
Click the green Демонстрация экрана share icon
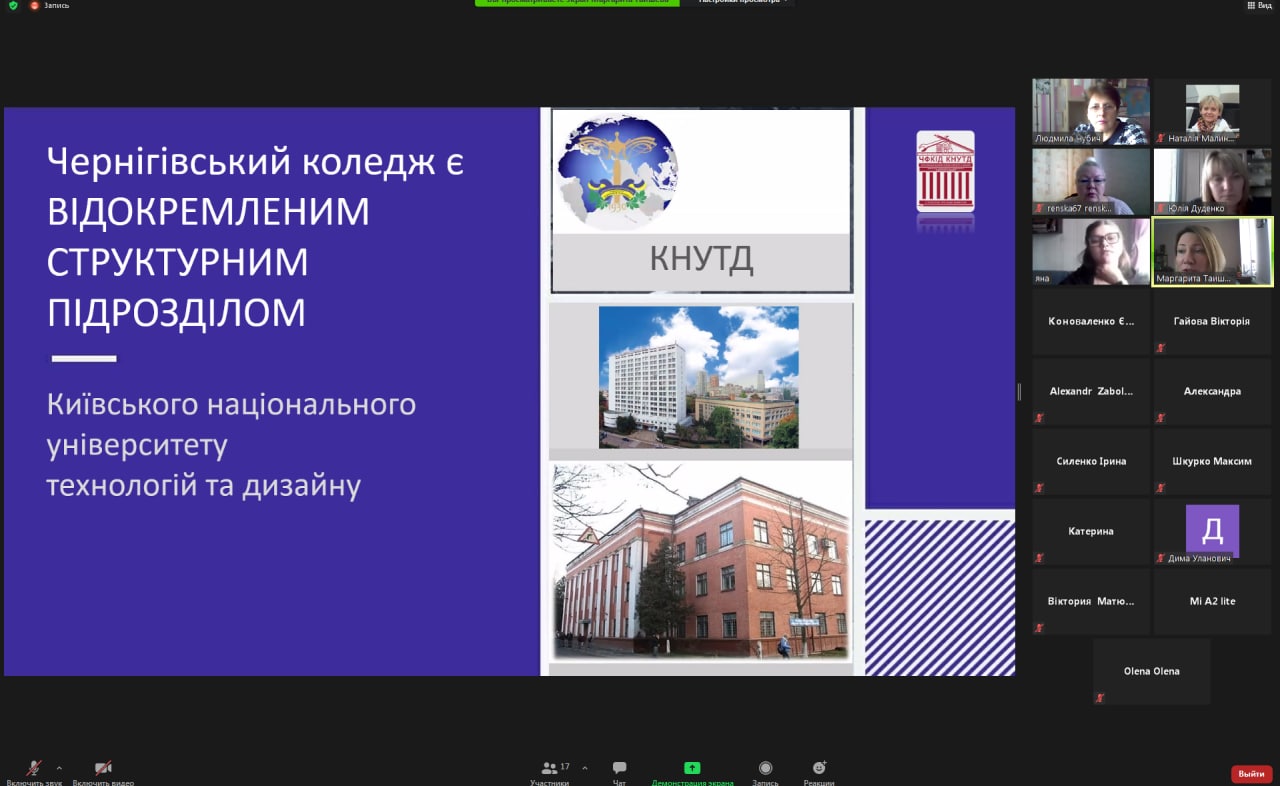tap(692, 768)
